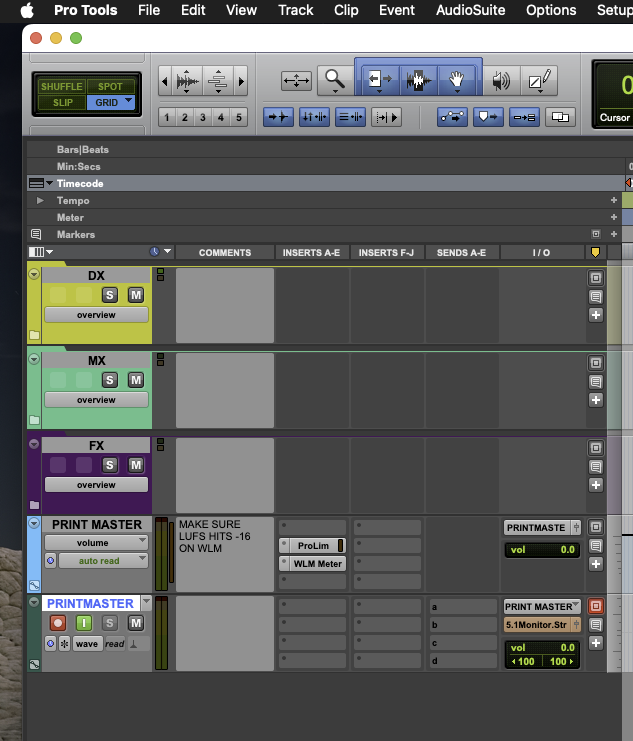Solo the FX folder track

coord(110,465)
